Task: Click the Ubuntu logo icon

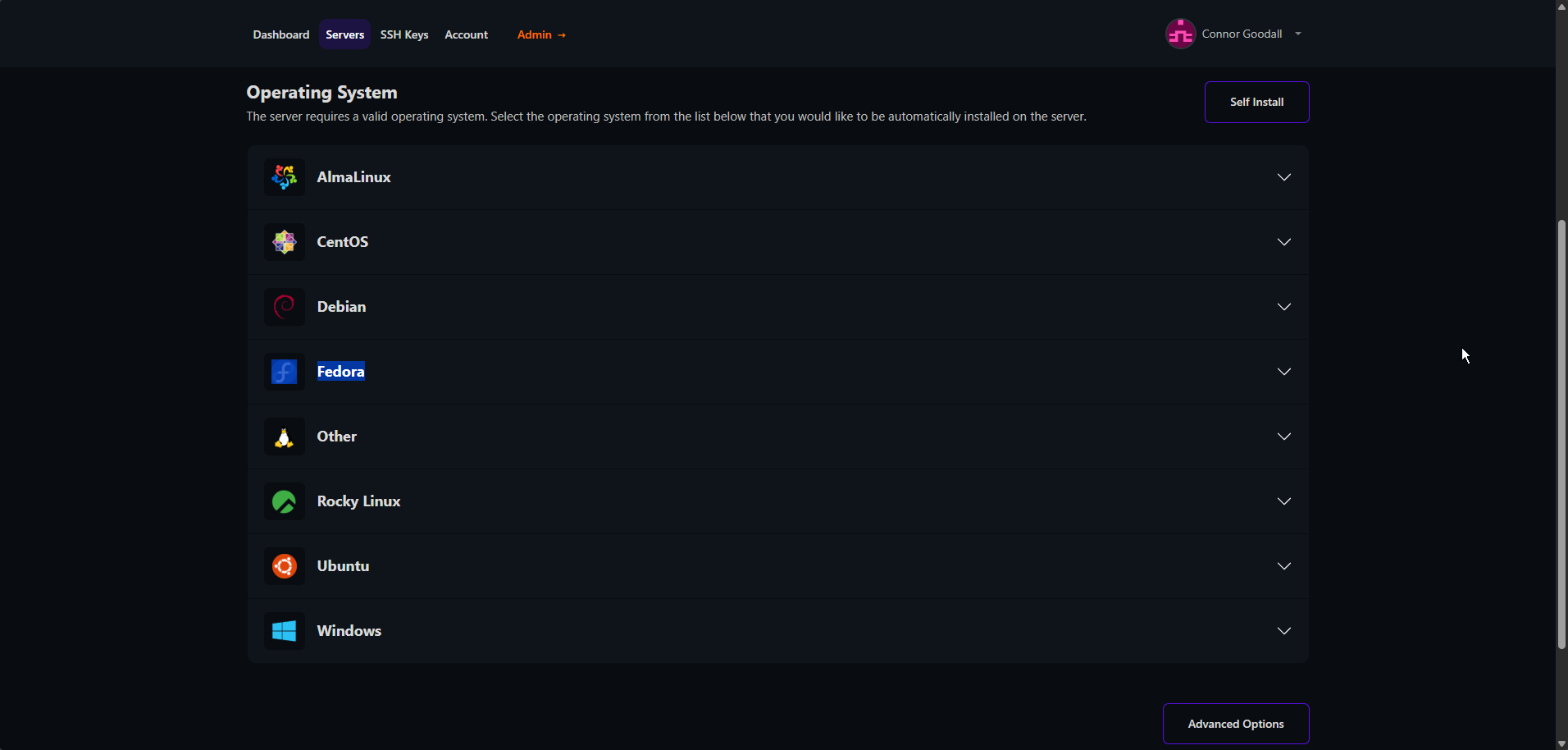Action: pos(284,566)
